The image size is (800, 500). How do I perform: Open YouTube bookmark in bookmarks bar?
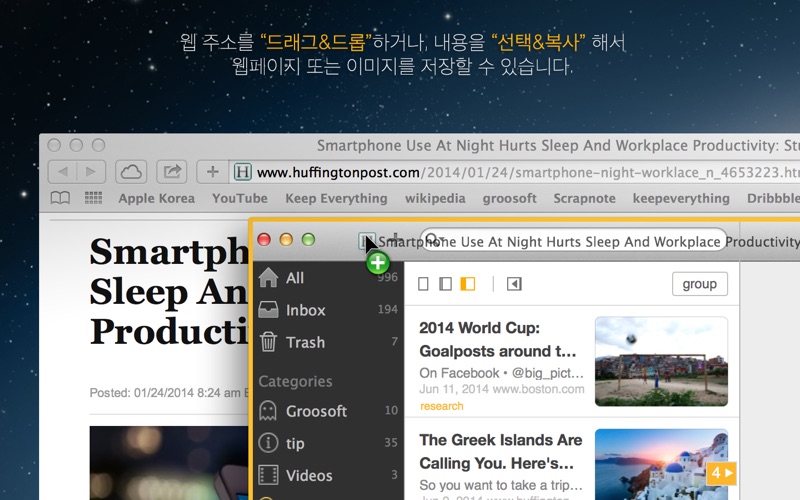click(240, 198)
